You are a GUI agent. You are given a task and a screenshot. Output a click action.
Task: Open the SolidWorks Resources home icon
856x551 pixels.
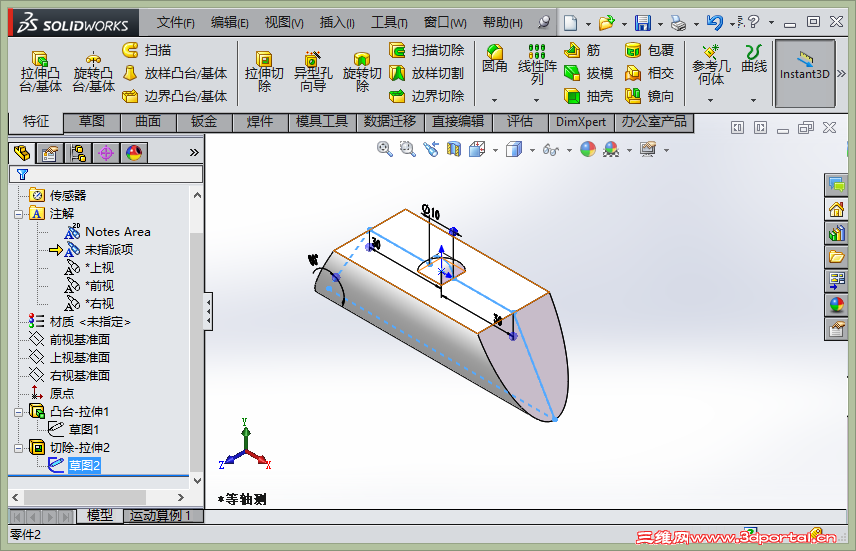836,209
